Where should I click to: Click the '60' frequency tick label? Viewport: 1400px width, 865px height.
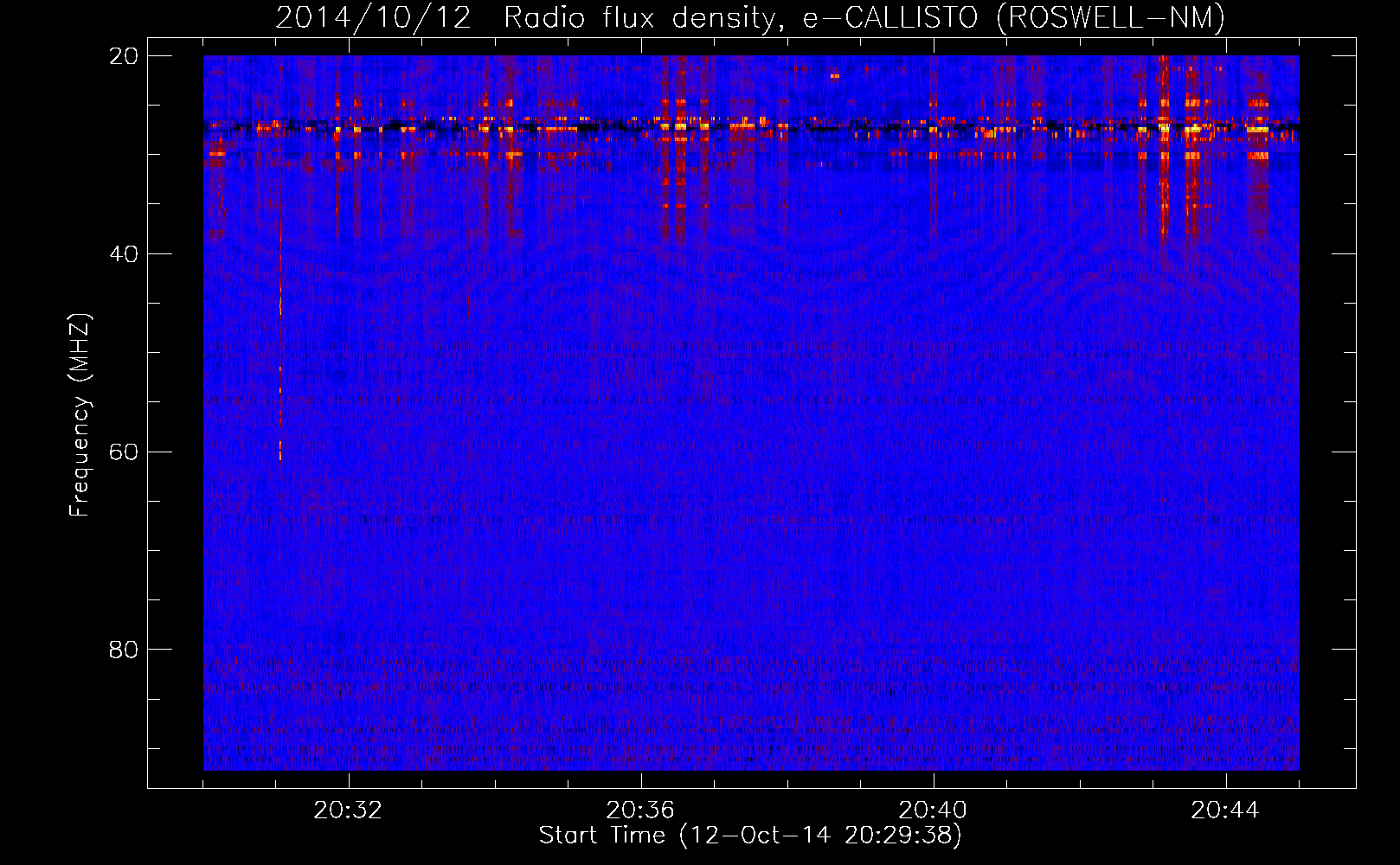click(123, 452)
